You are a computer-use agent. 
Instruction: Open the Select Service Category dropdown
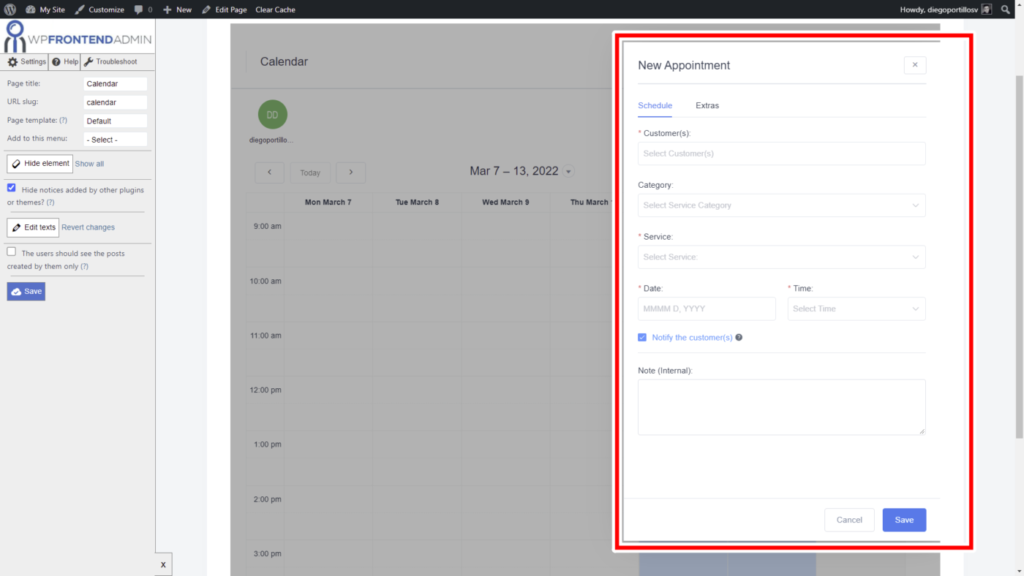click(781, 205)
